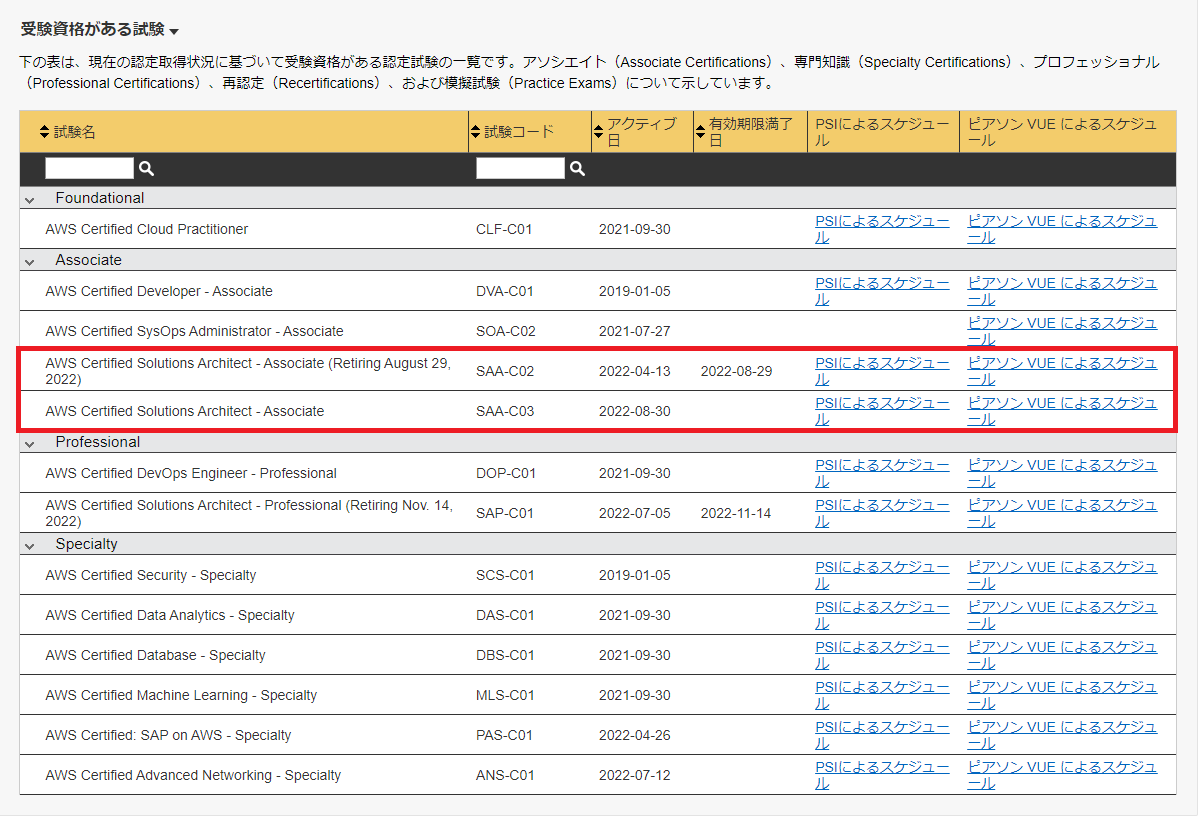The image size is (1198, 816).
Task: Select AWS Certified Machine Learning - Specialty name
Action: tap(181, 695)
